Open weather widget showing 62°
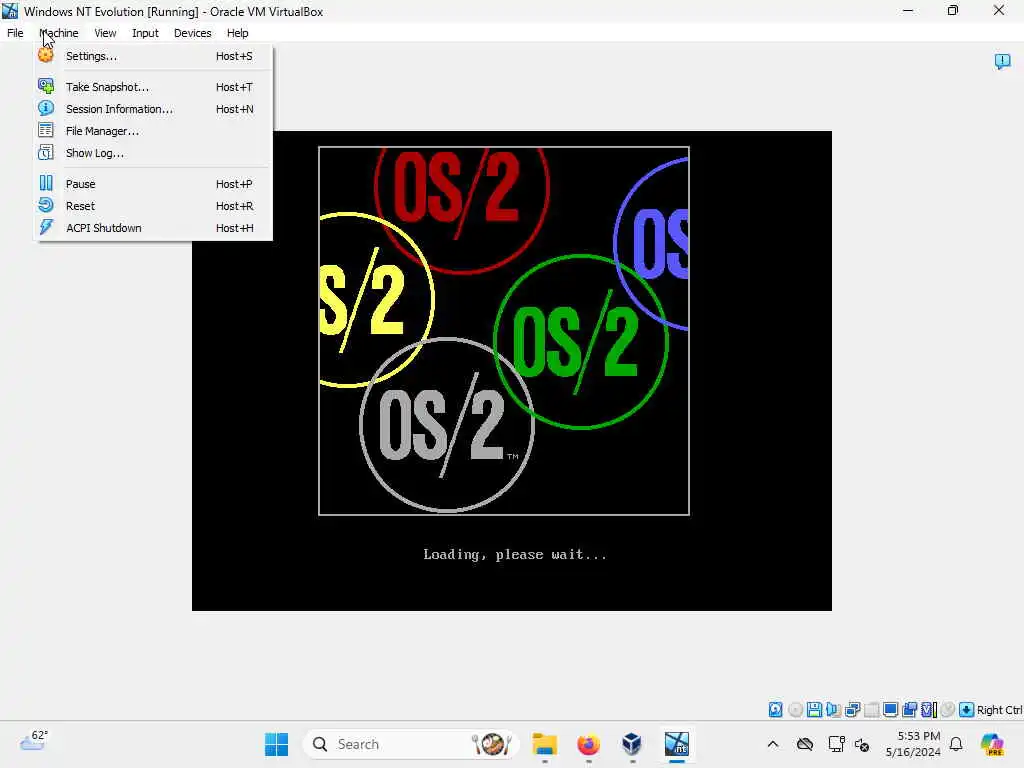The height and width of the screenshot is (768, 1024). click(x=34, y=742)
